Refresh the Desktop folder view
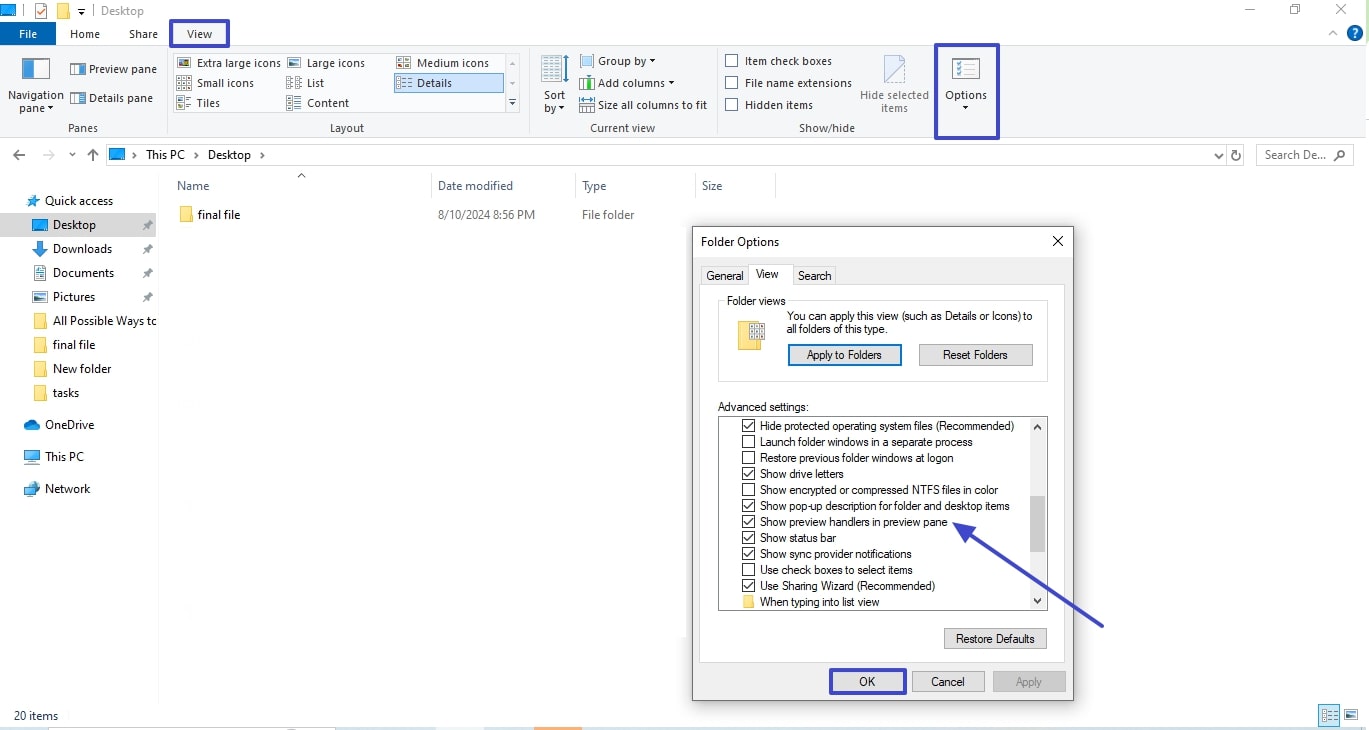 tap(1236, 155)
